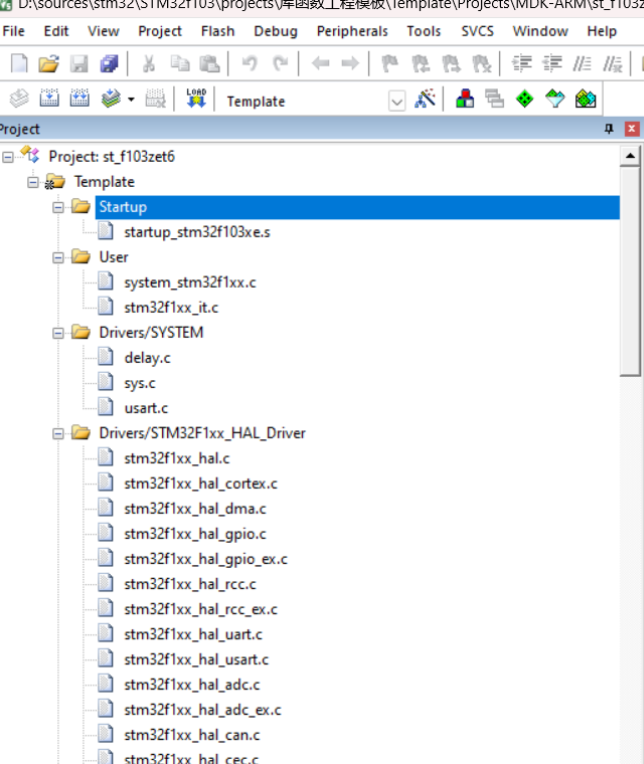
Task: Save all files toolbar icon
Action: coord(109,63)
